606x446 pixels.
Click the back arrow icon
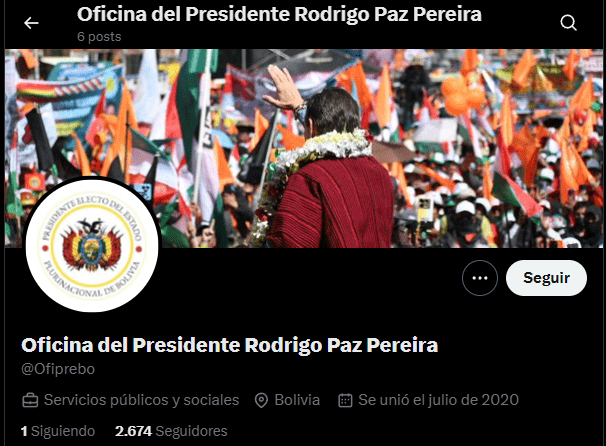31,23
